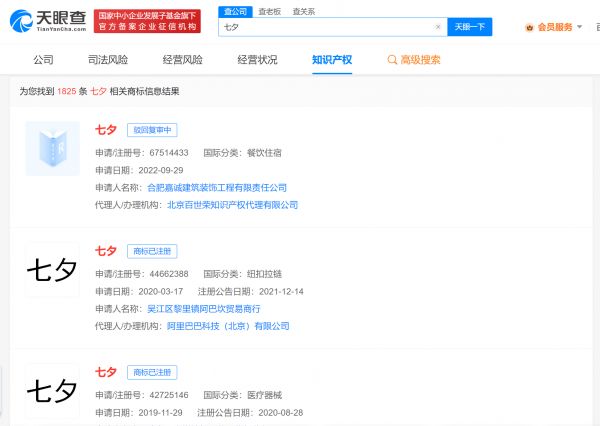This screenshot has height=426, width=600.
Task: Click the 会员服务 crown icon
Action: pyautogui.click(x=529, y=28)
